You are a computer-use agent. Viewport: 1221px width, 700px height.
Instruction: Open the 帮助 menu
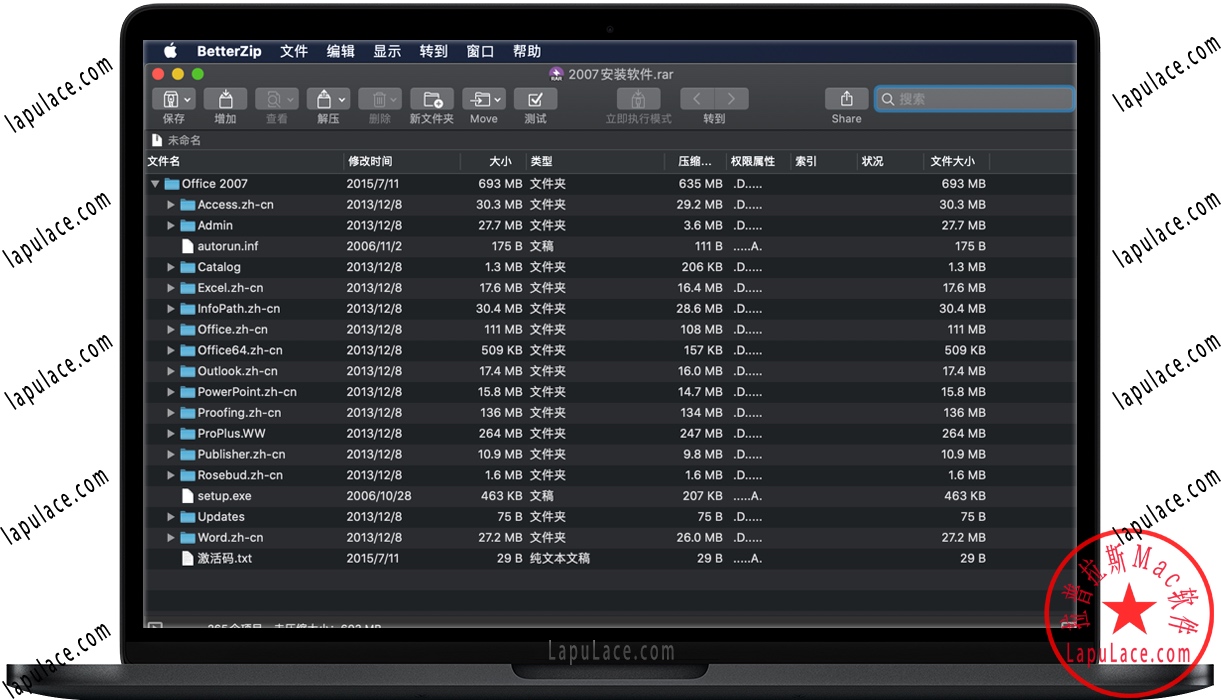(527, 51)
